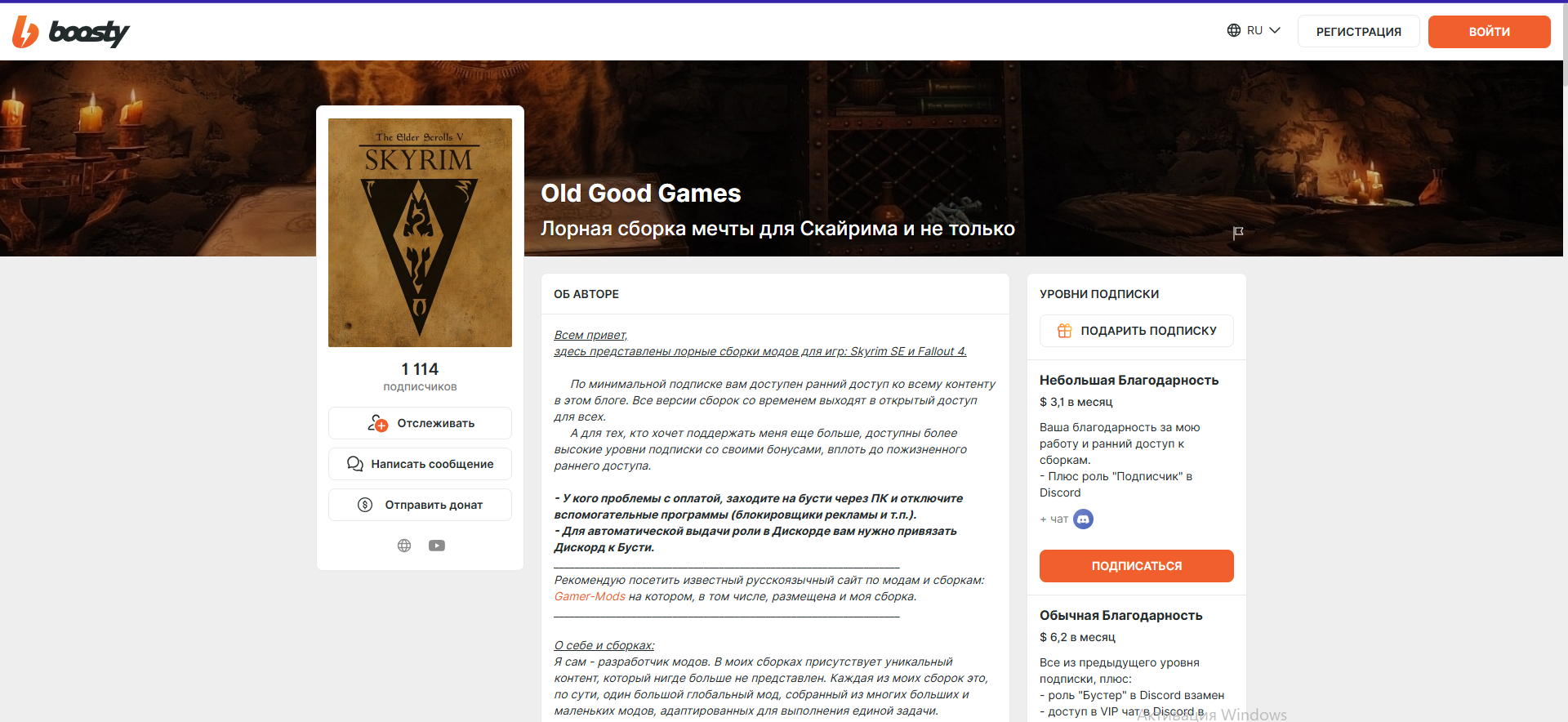This screenshot has width=1568, height=722.
Task: Open the RU language selector
Action: 1254,31
